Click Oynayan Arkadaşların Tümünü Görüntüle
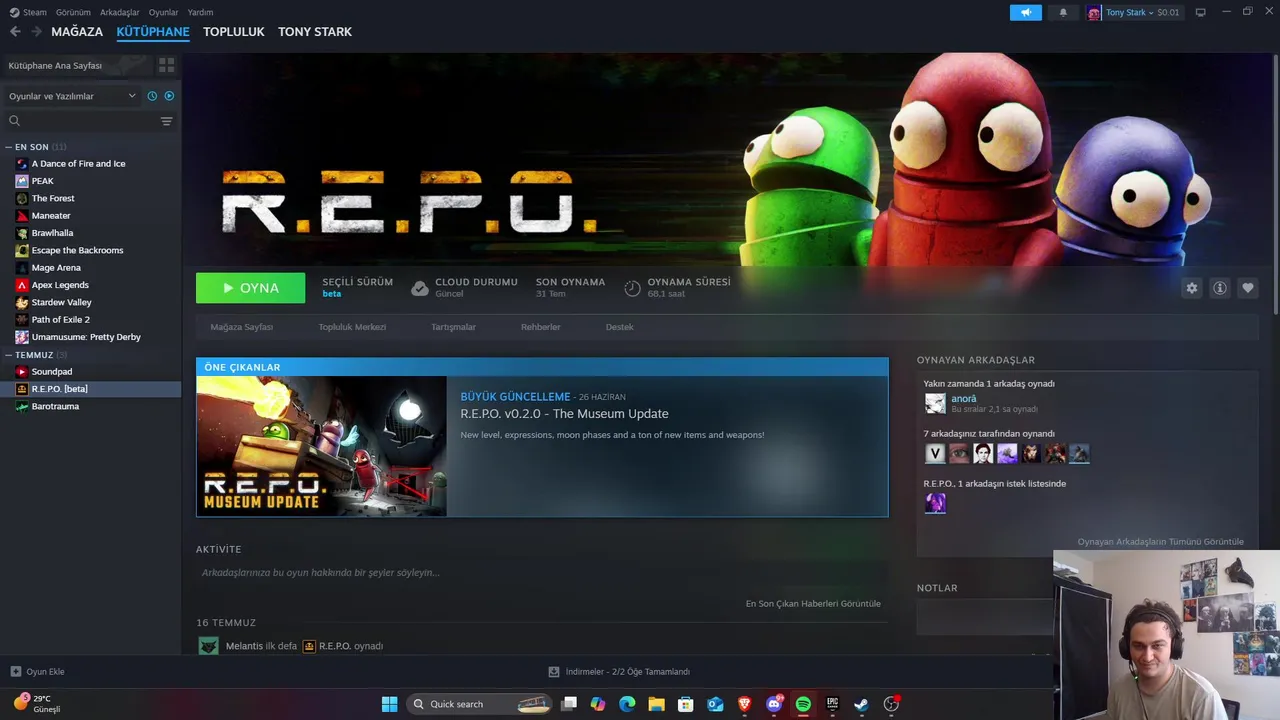 (x=1160, y=542)
